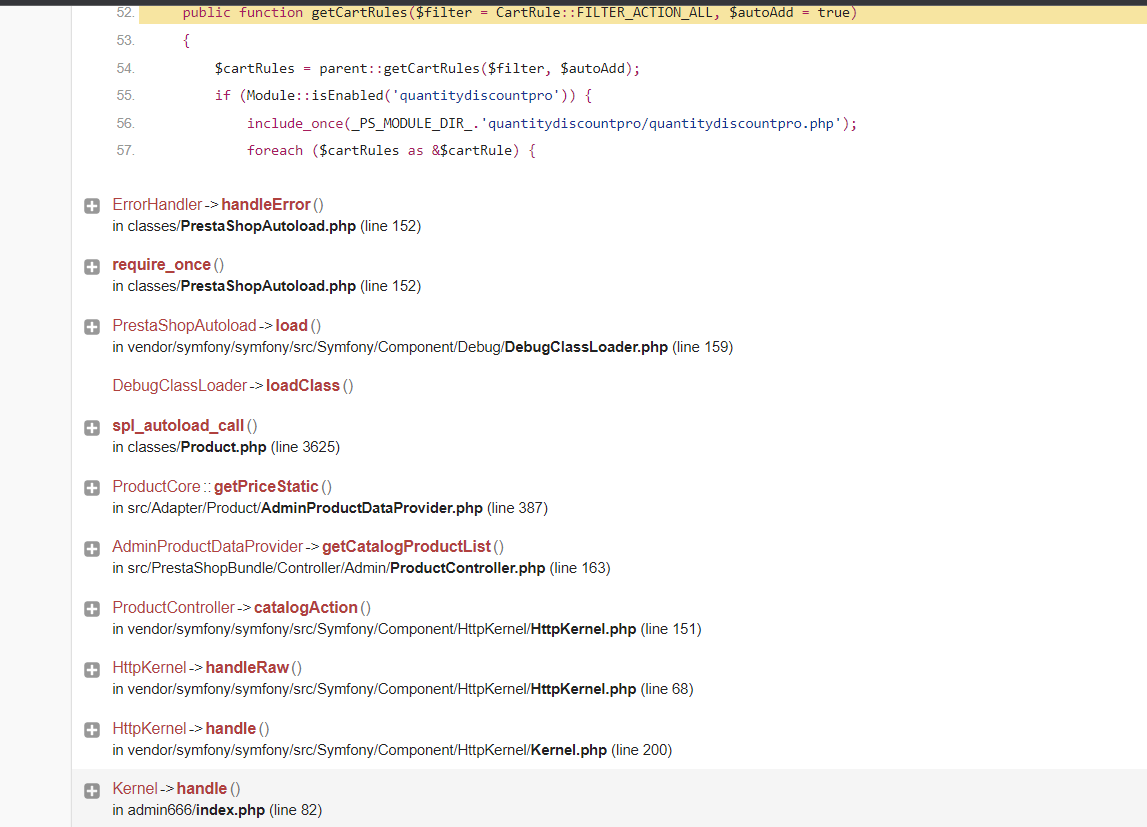Expand the ProductCore getPriceStatic trace entry

click(92, 488)
